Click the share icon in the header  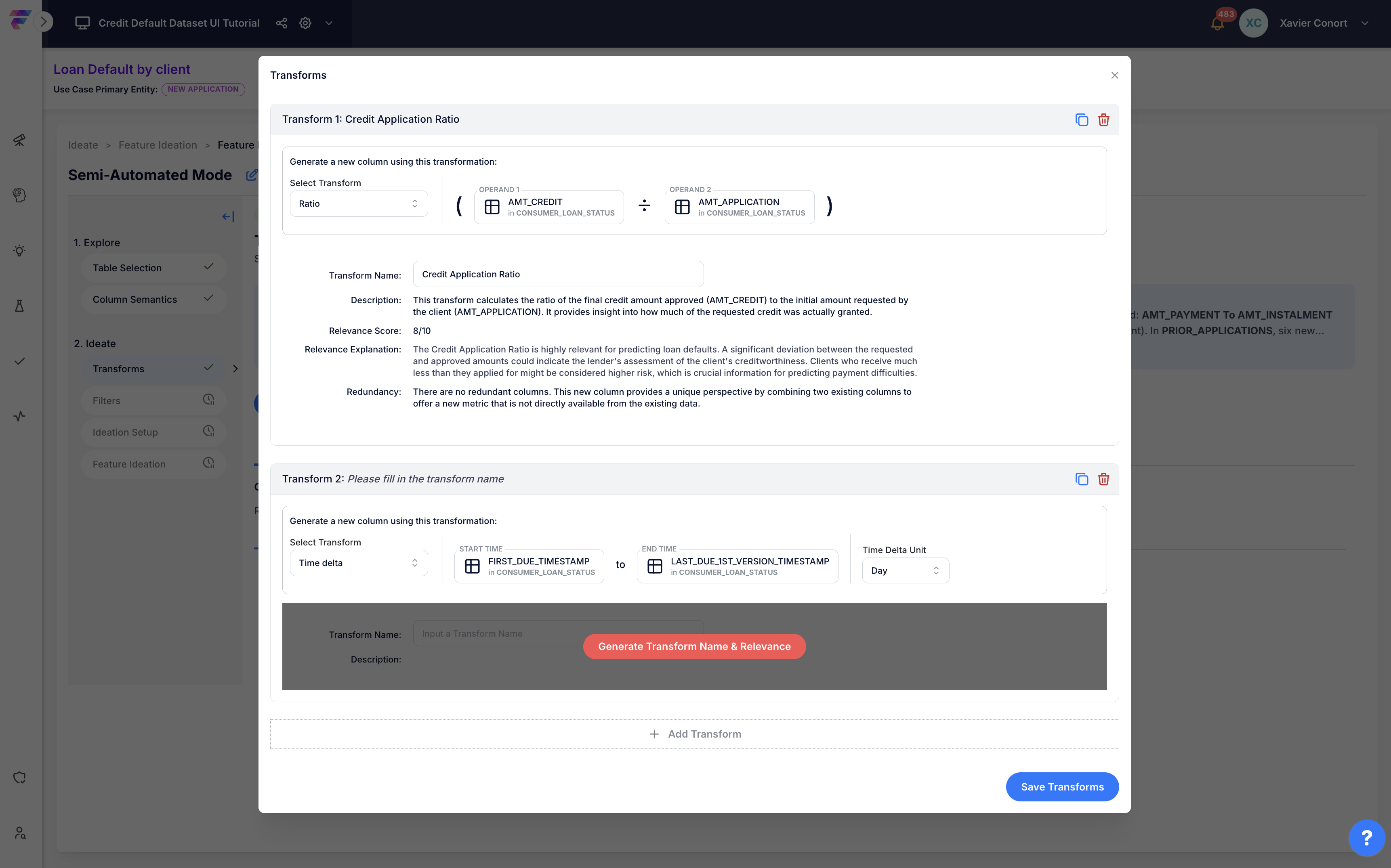coord(282,23)
